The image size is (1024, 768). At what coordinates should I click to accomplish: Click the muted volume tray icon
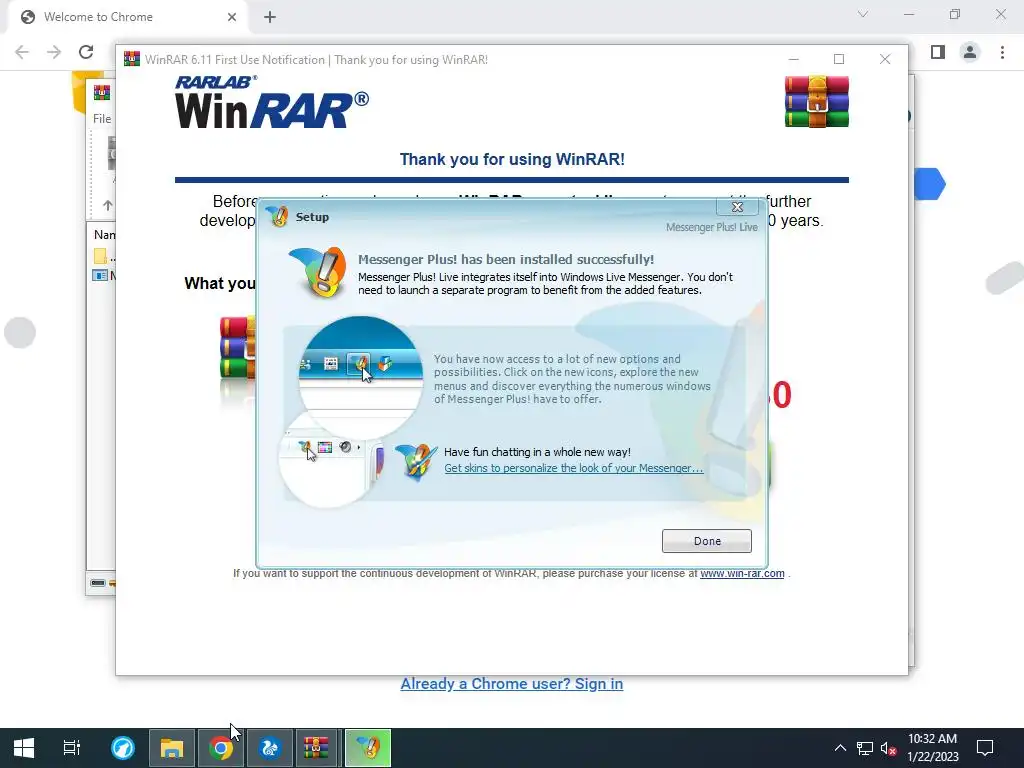[888, 748]
